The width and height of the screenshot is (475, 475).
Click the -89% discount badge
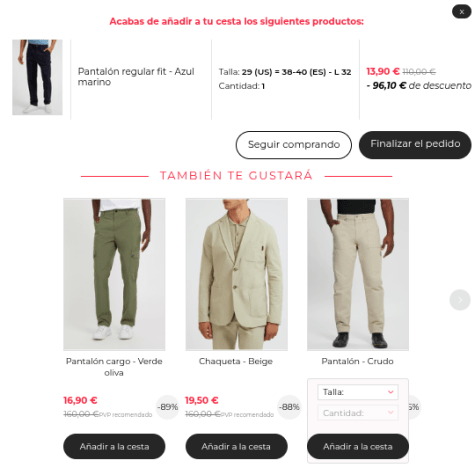168,407
